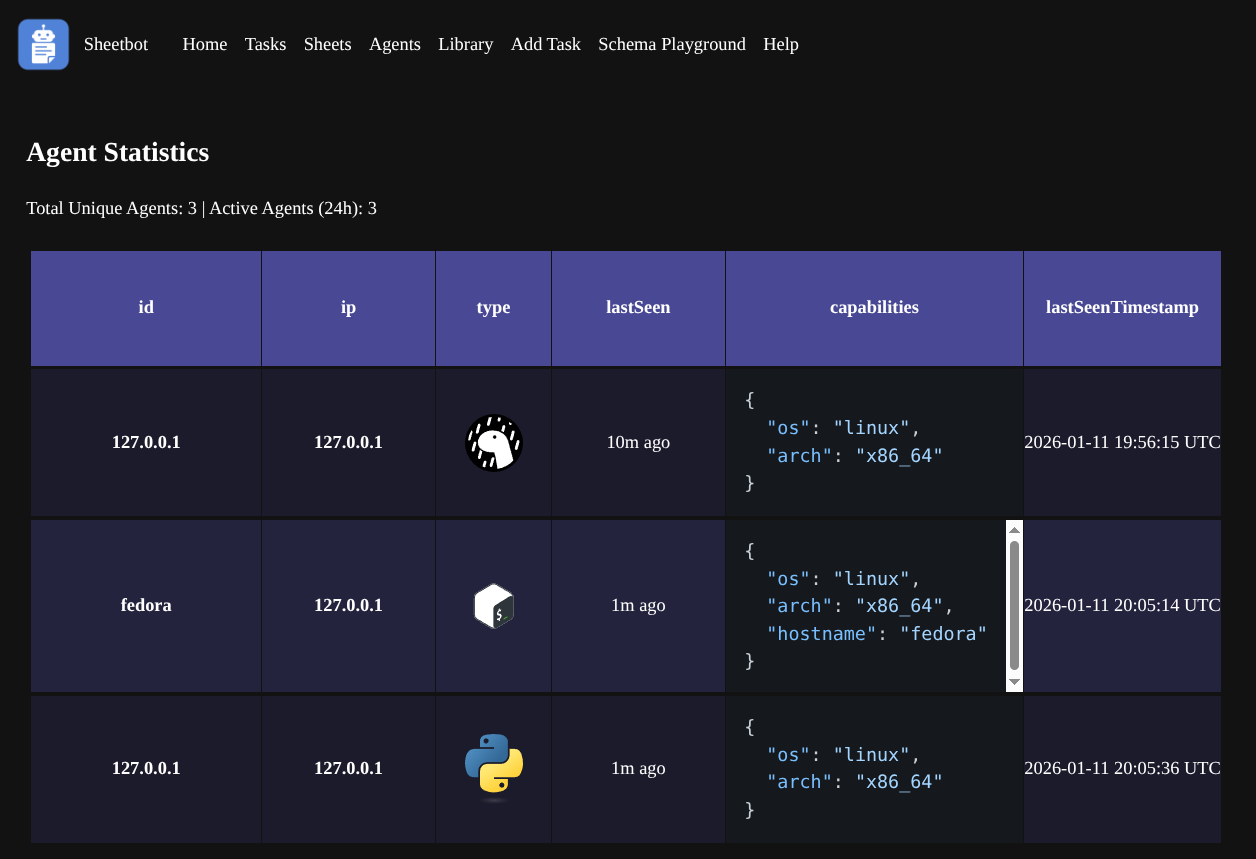This screenshot has height=859, width=1256.
Task: Select the fedora agent id cell
Action: [146, 605]
